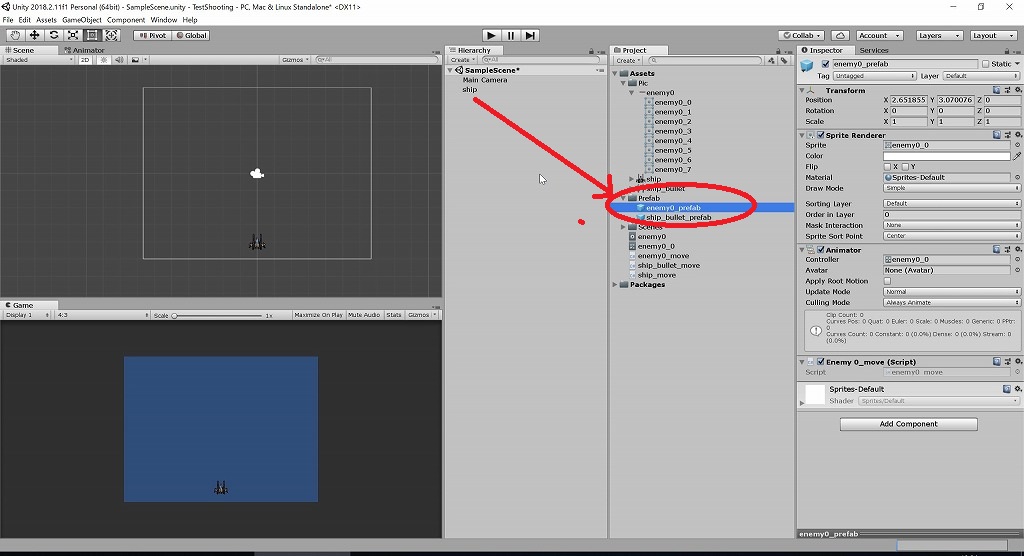Select the Rect Transform tool
This screenshot has height=556, width=1024.
[x=92, y=35]
